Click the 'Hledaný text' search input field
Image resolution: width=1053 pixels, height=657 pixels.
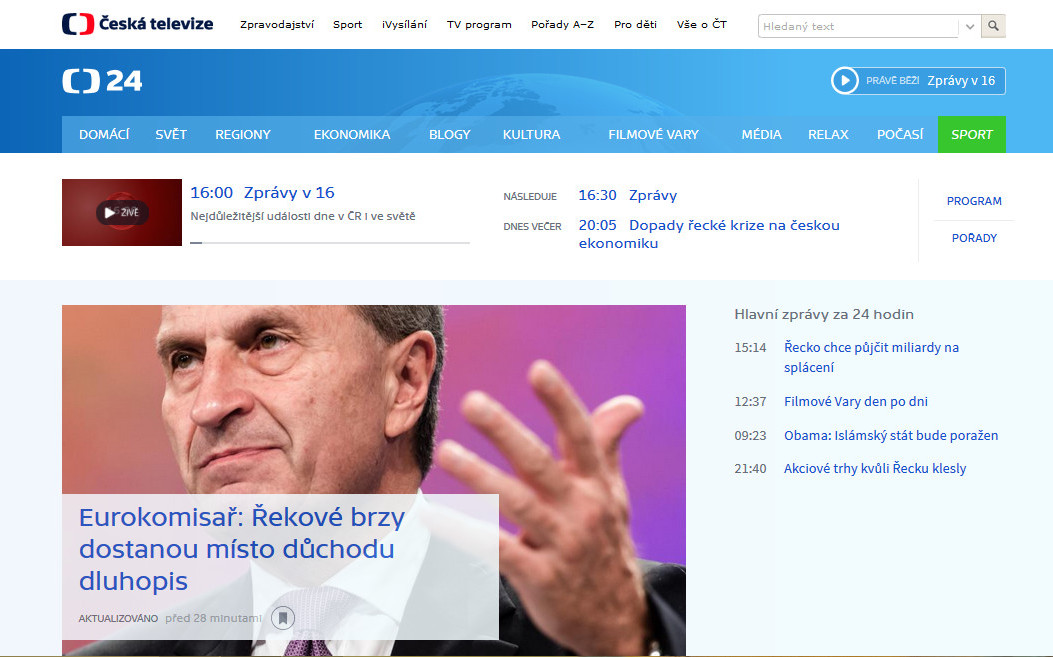(855, 25)
